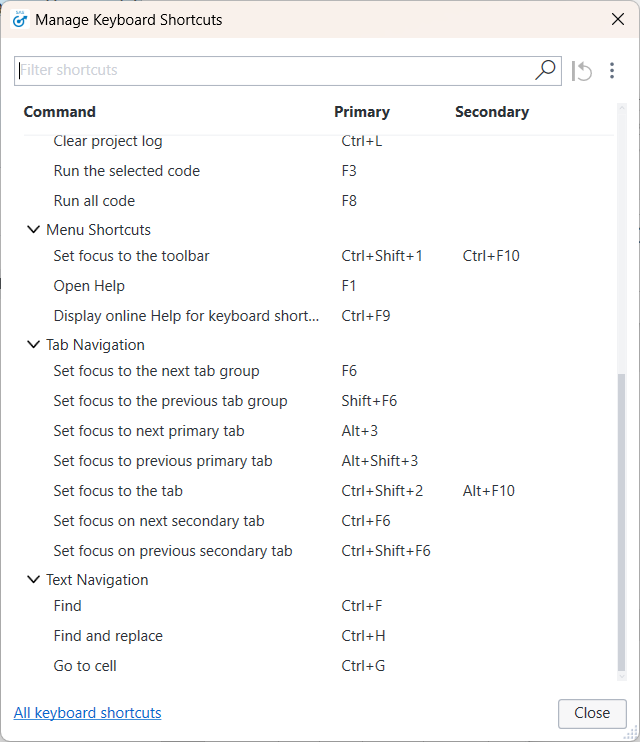This screenshot has width=640, height=742.
Task: Open the All keyboard shortcuts link
Action: 87,713
